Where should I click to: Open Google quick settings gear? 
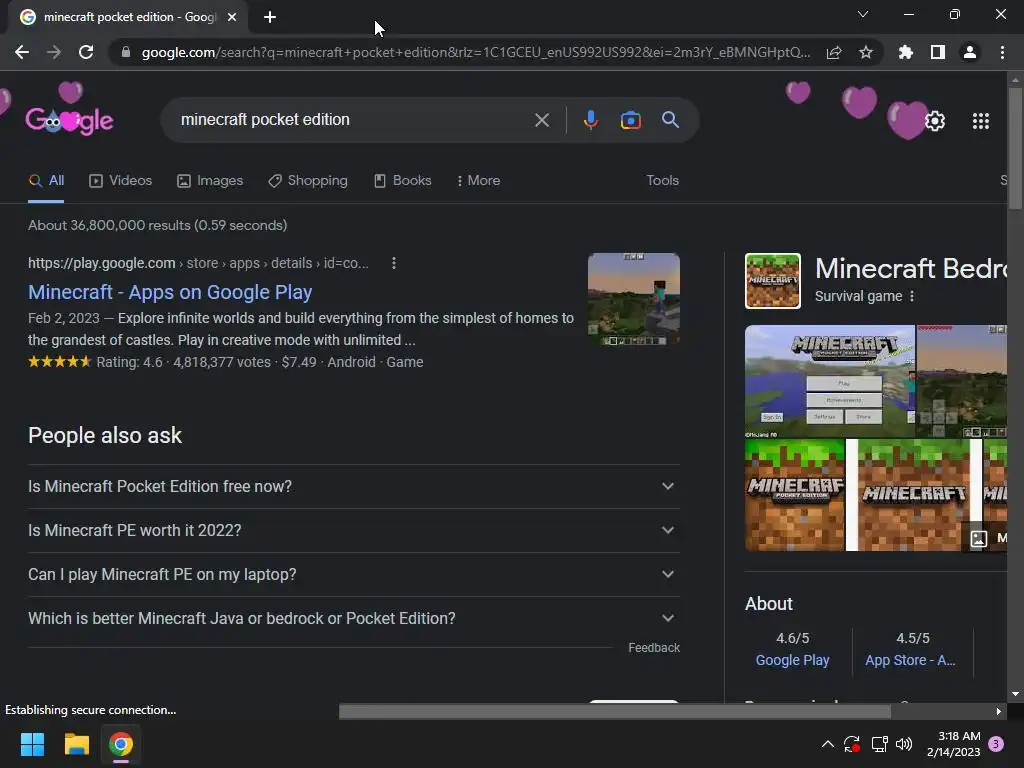click(935, 121)
